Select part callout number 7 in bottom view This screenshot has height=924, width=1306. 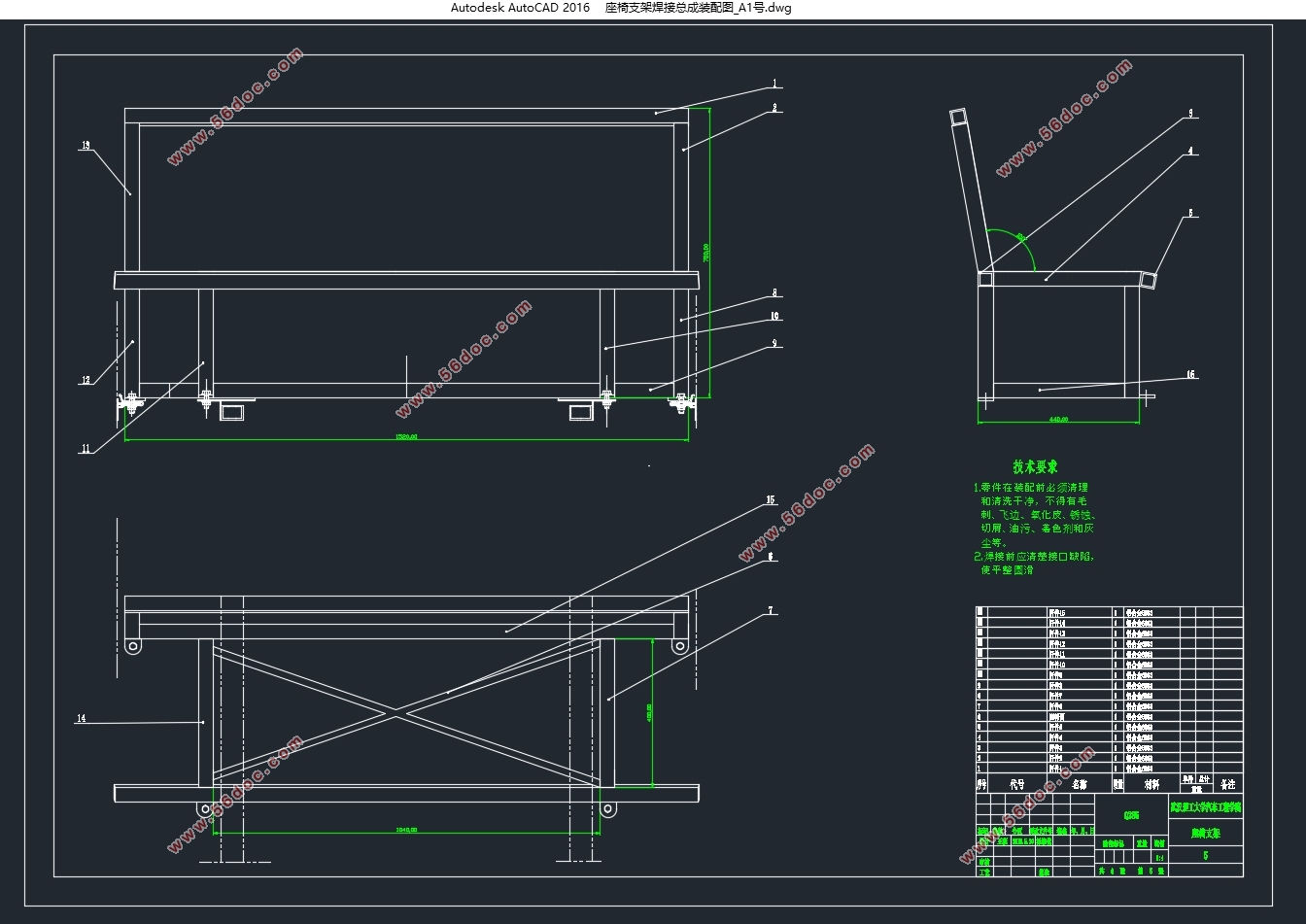(771, 611)
